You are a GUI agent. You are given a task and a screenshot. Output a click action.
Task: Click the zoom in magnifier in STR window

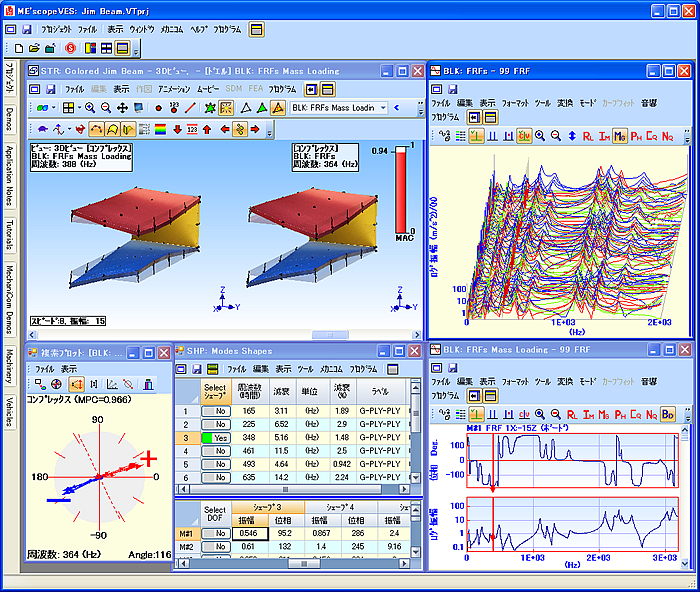tap(91, 107)
